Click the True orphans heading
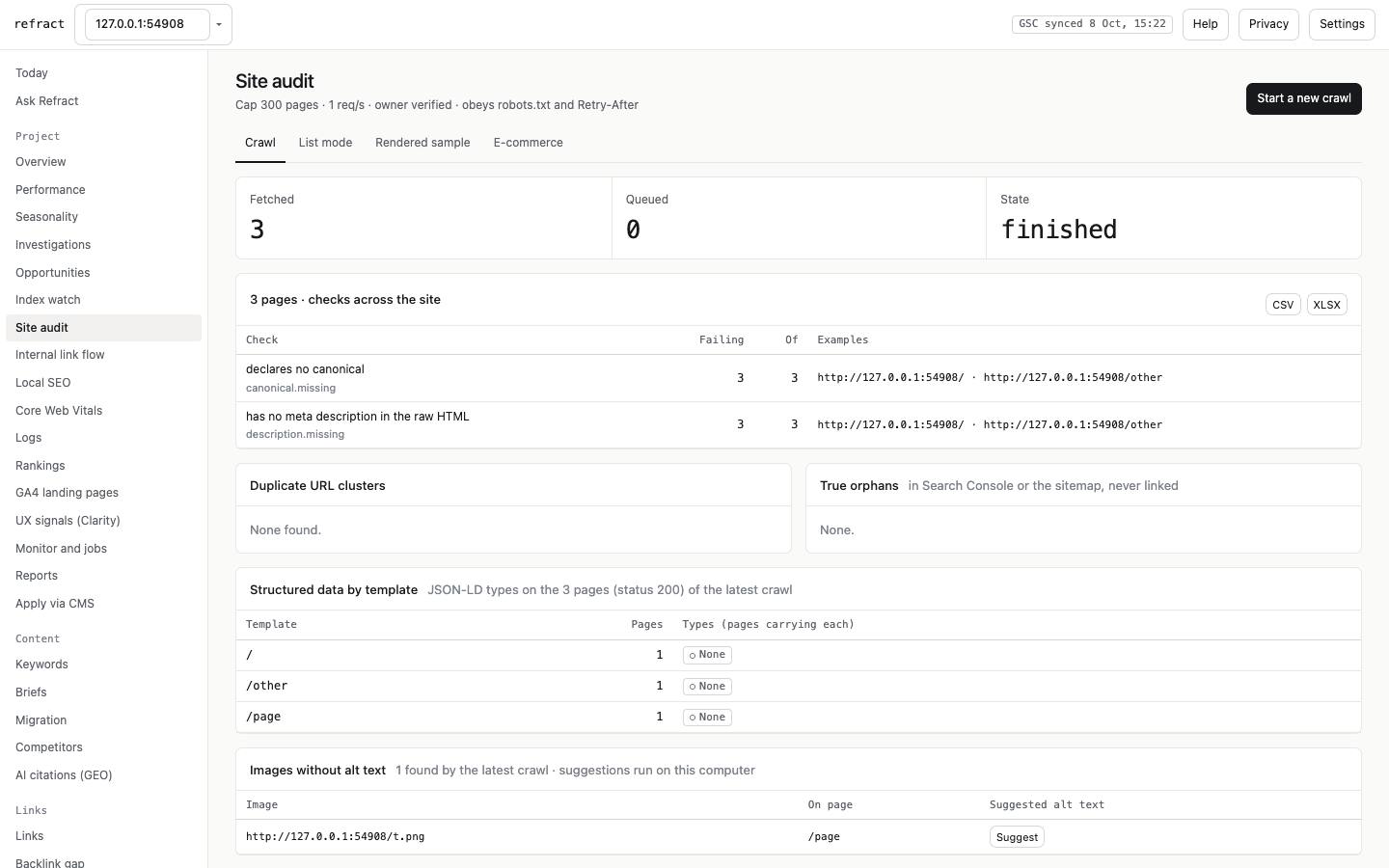 (858, 486)
